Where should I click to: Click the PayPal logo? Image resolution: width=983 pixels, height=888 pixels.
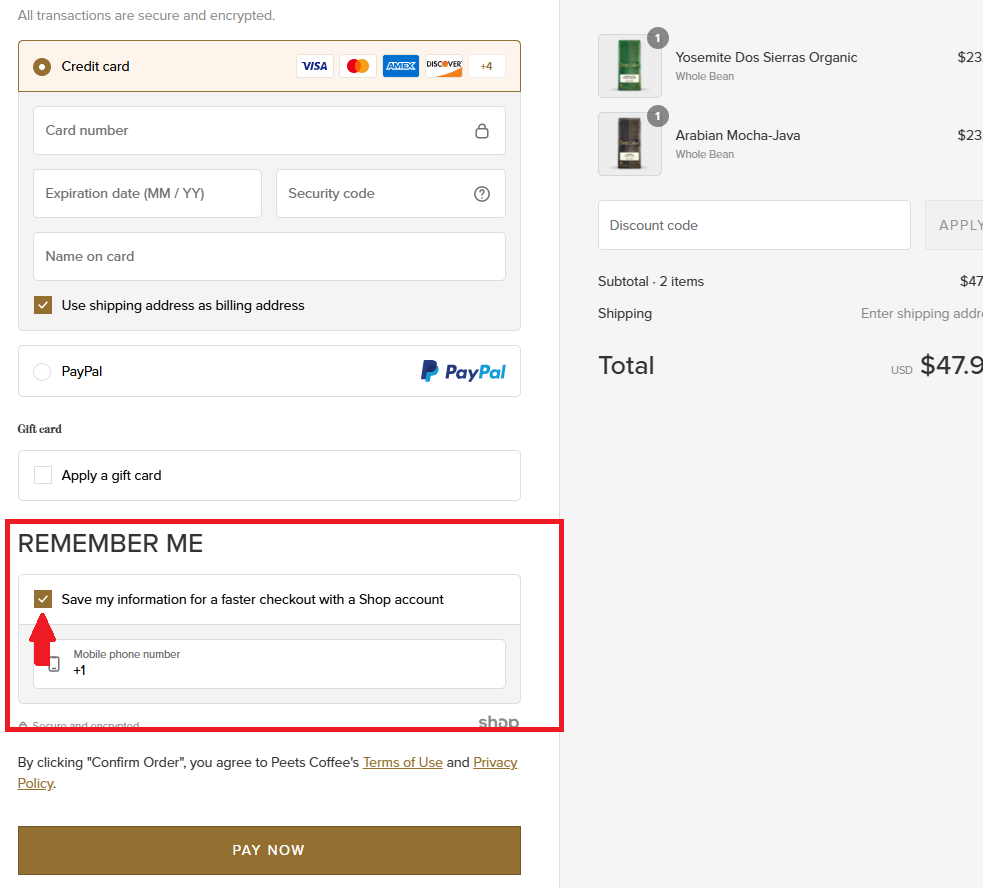(x=463, y=371)
